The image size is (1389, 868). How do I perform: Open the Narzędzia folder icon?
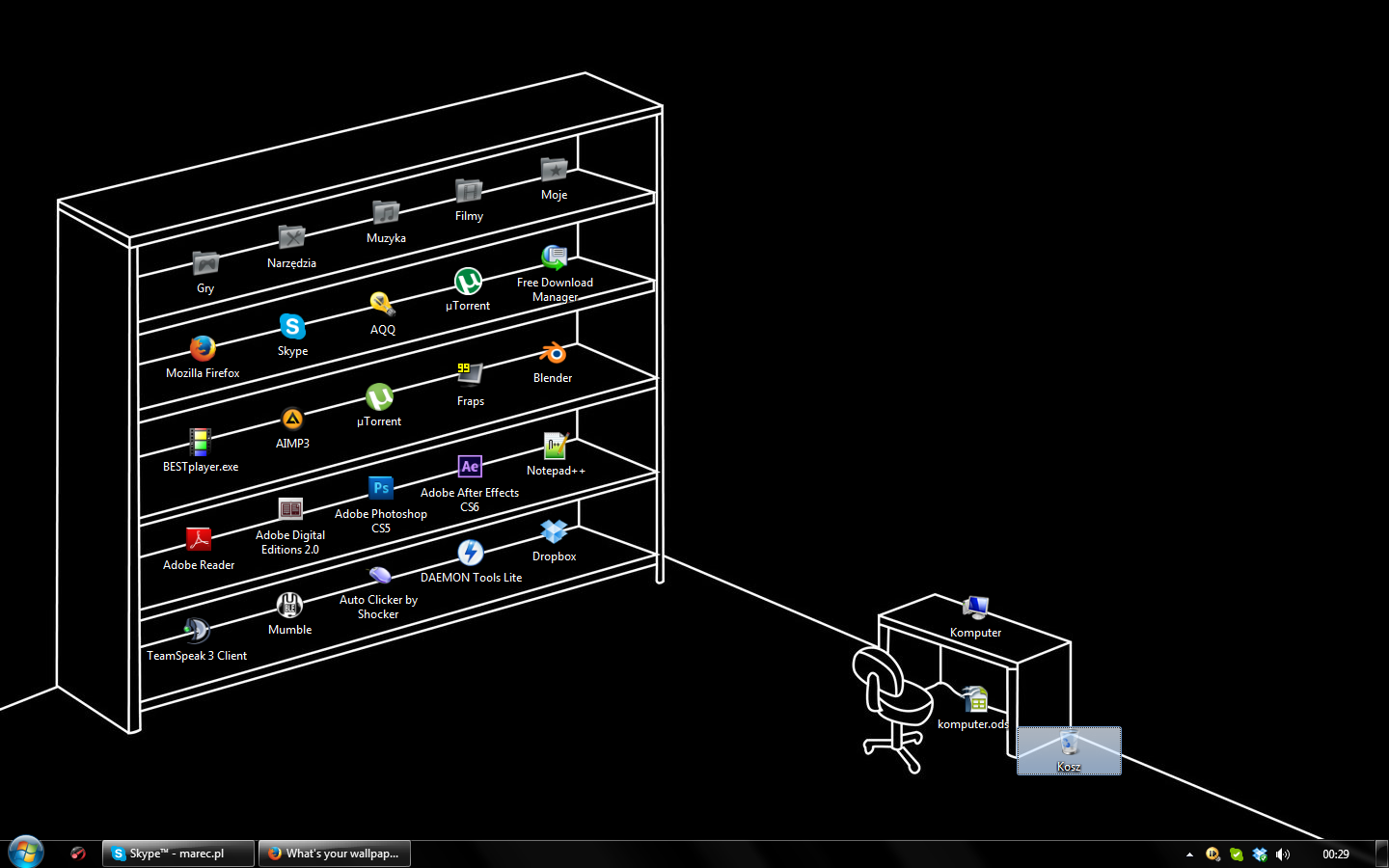(291, 237)
